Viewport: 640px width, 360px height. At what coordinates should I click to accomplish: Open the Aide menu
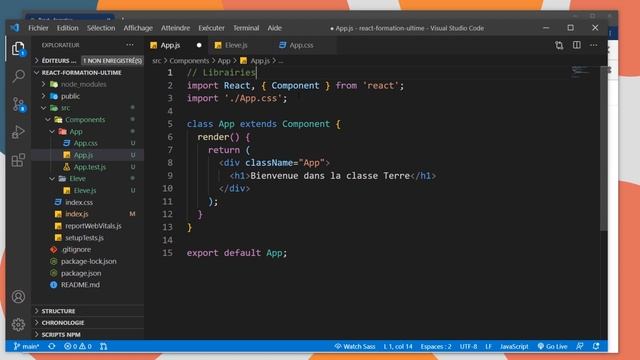point(275,28)
